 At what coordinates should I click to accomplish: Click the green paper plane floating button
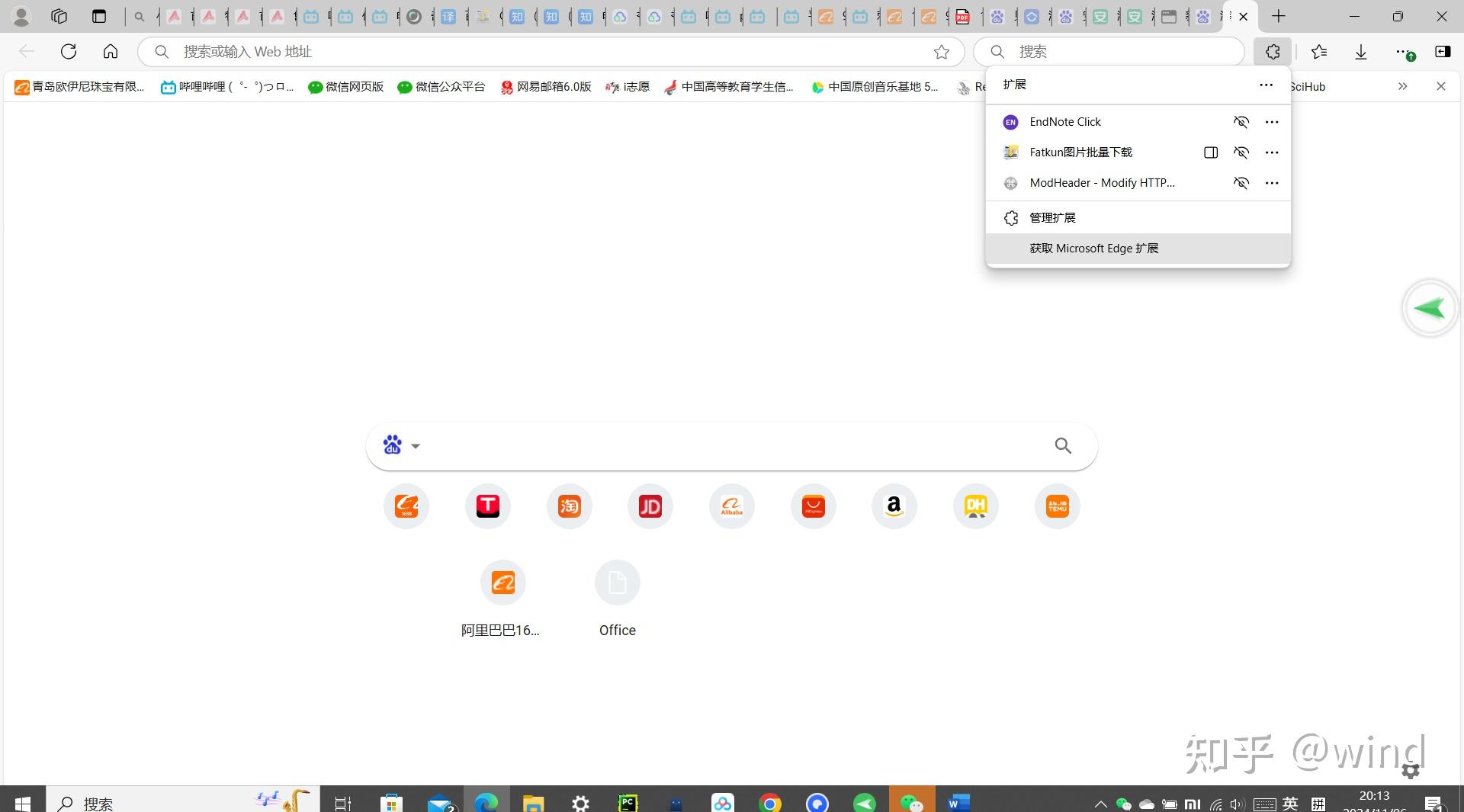pyautogui.click(x=1430, y=308)
